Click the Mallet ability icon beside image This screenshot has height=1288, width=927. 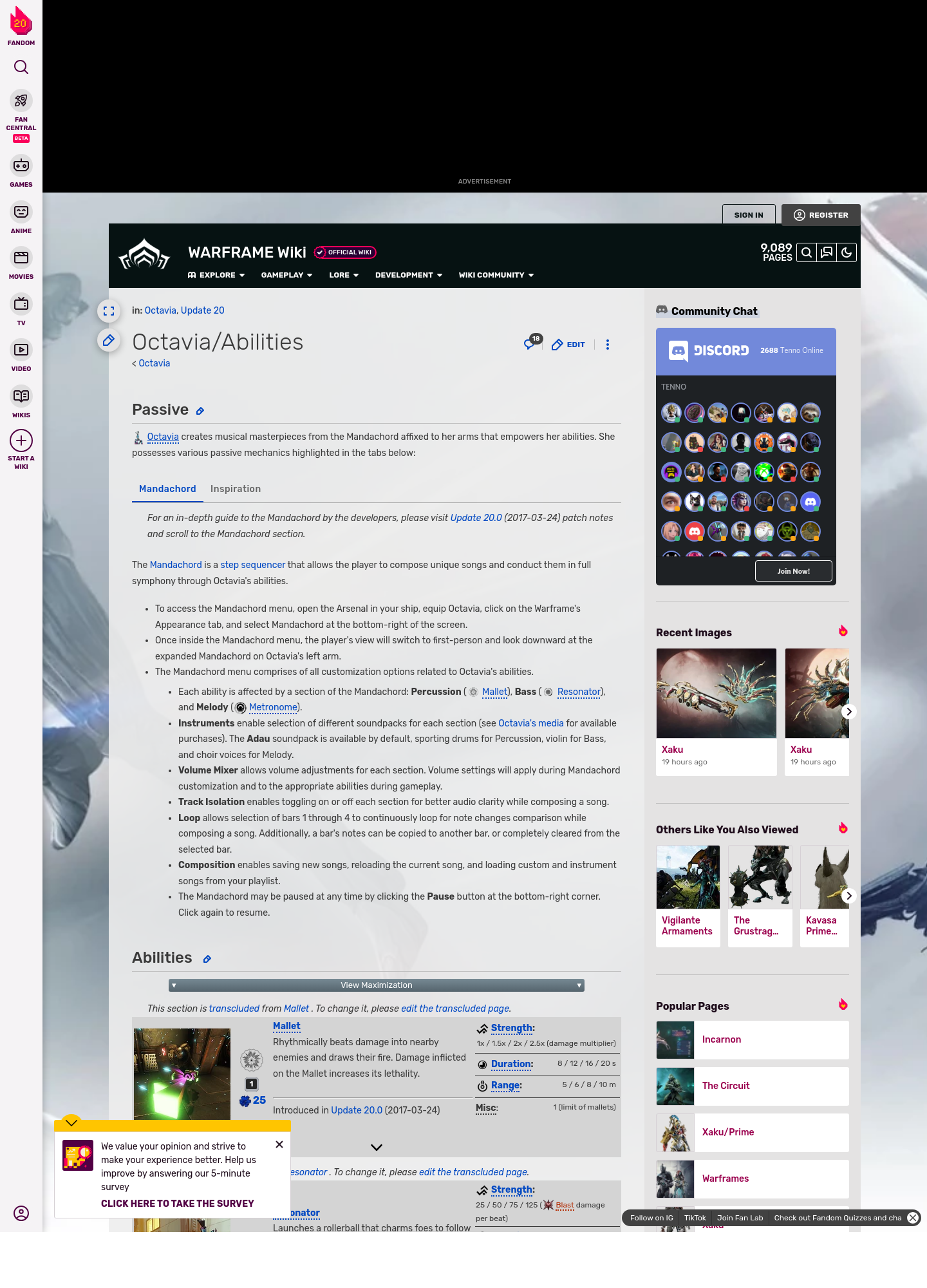point(252,1059)
